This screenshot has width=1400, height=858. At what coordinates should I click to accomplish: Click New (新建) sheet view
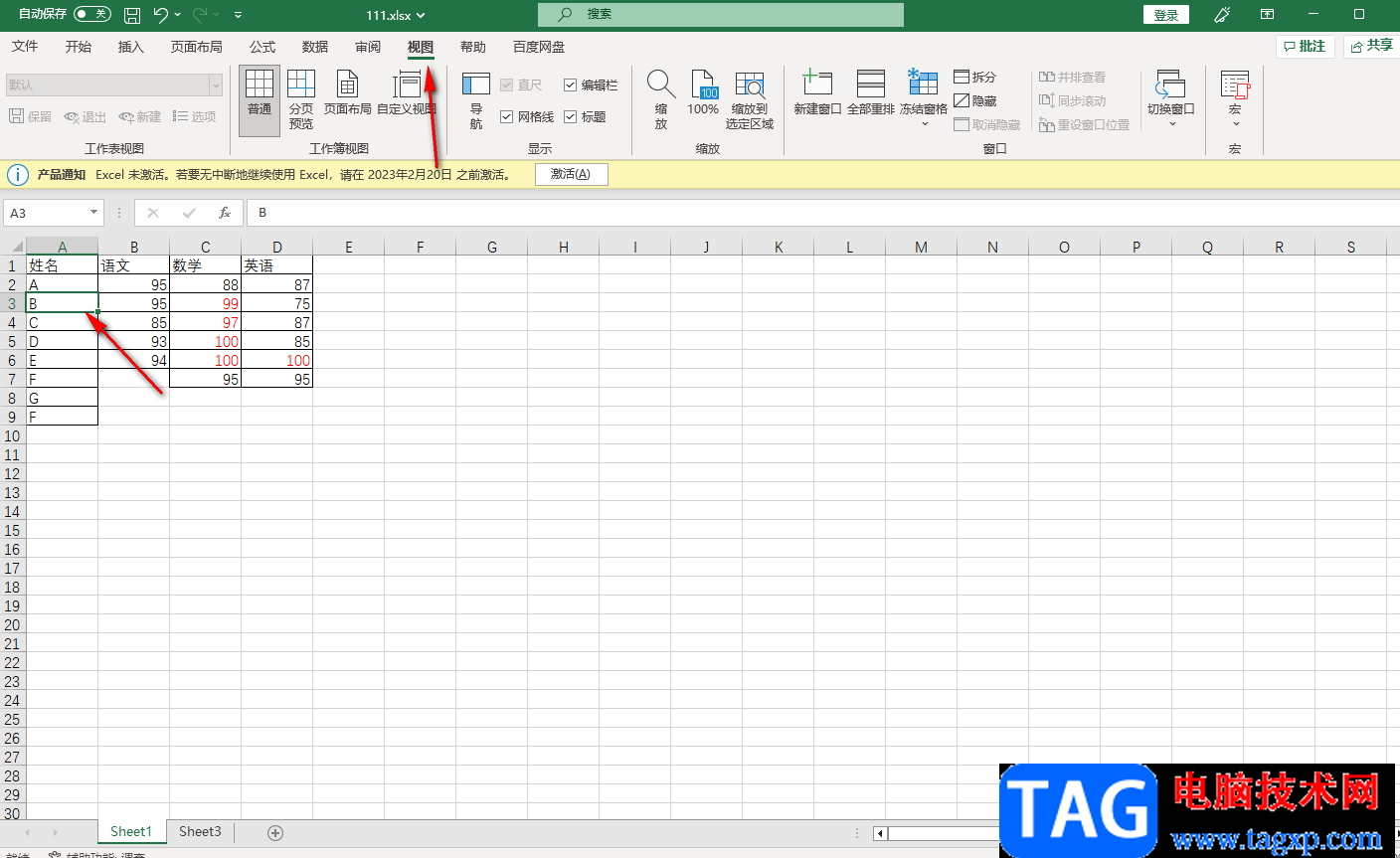139,116
